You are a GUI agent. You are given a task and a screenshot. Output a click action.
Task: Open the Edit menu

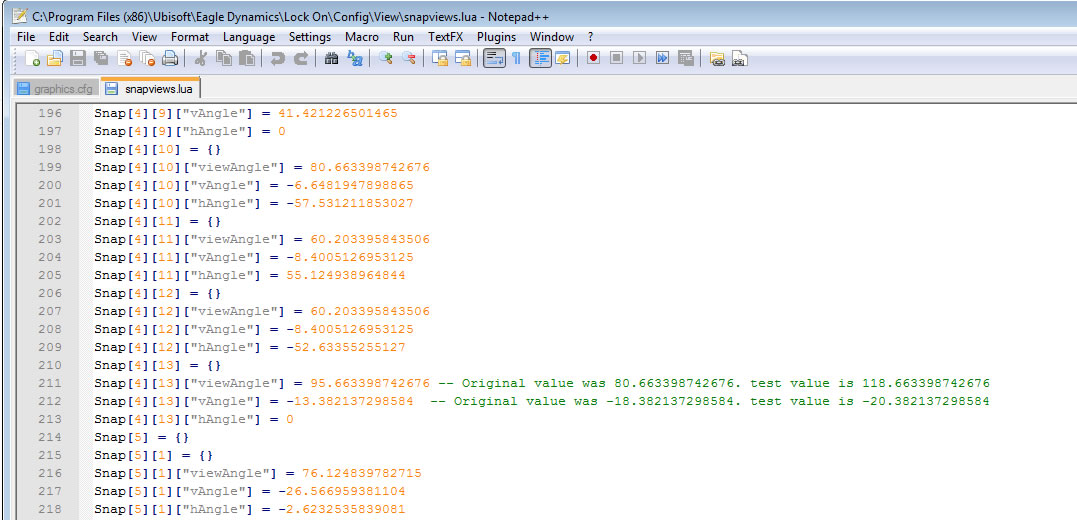pos(59,37)
